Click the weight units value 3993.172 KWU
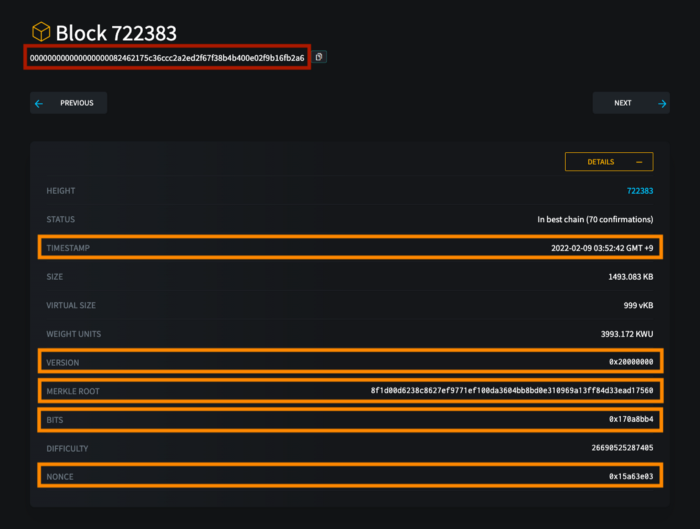This screenshot has width=700, height=529. [627, 334]
